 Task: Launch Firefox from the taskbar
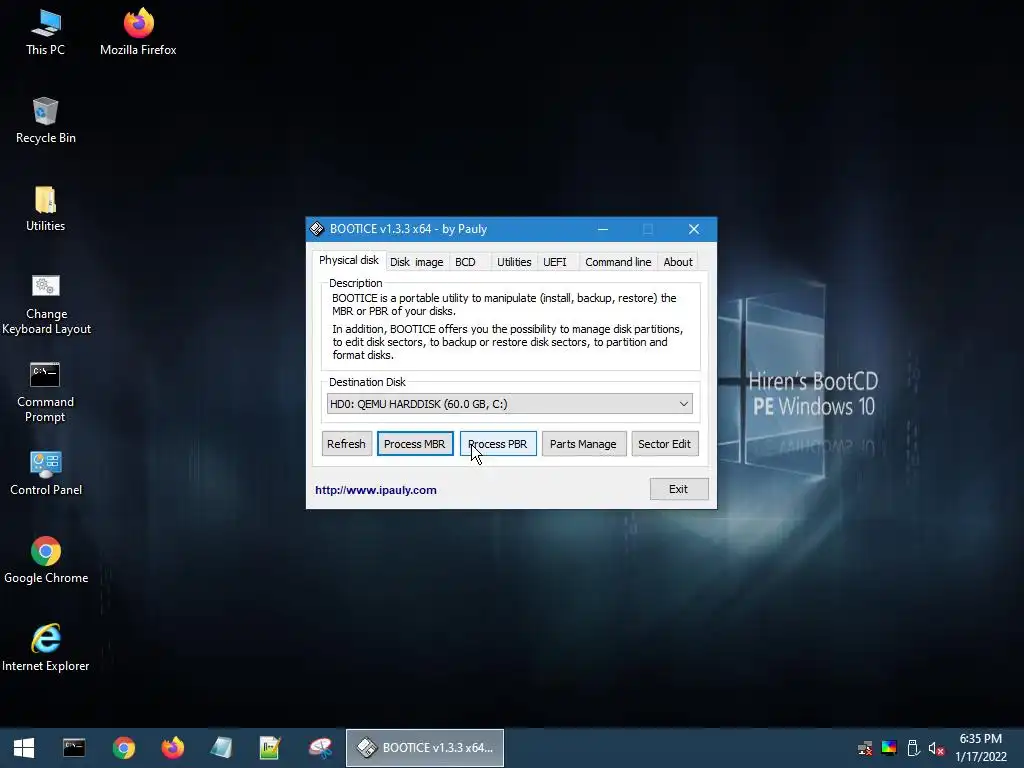(173, 748)
